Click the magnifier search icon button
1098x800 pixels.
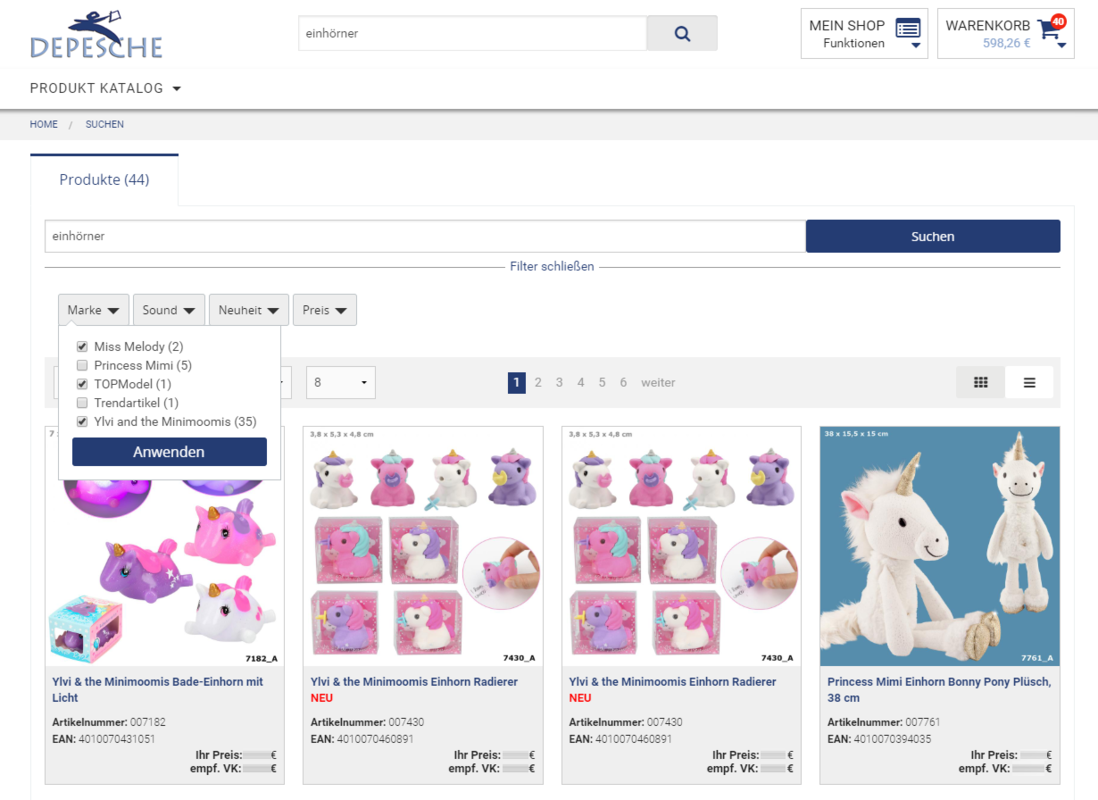[x=682, y=34]
